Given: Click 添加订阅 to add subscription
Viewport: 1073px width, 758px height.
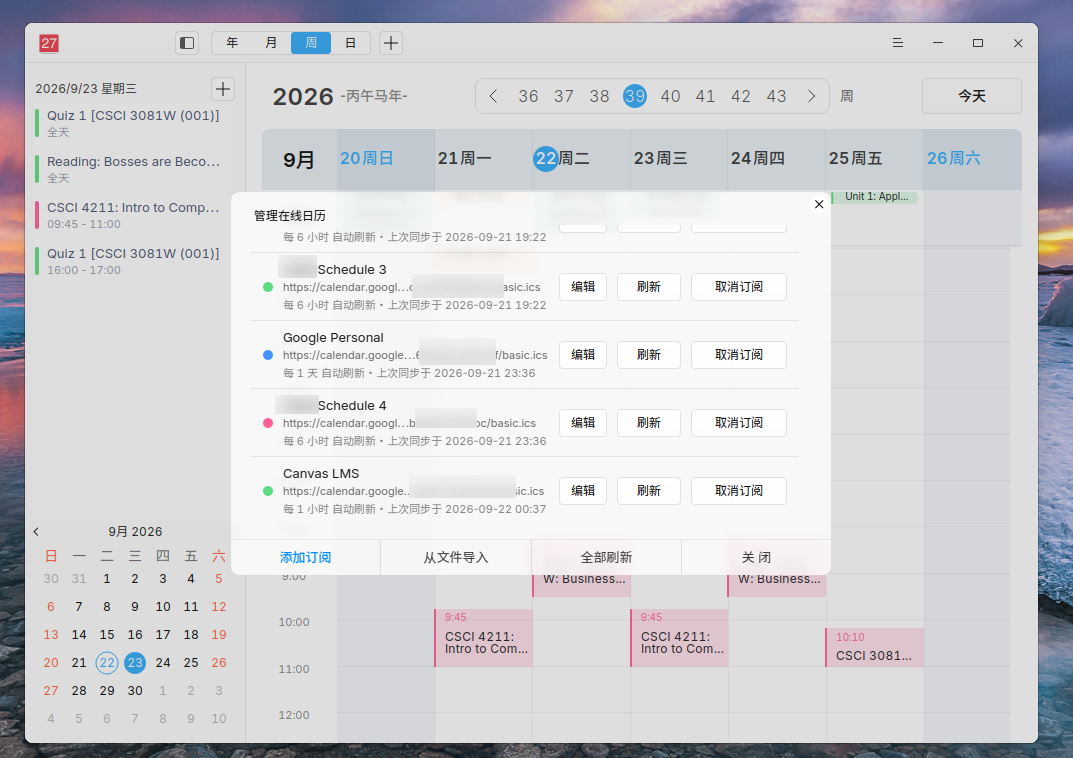Looking at the screenshot, I should click(305, 558).
